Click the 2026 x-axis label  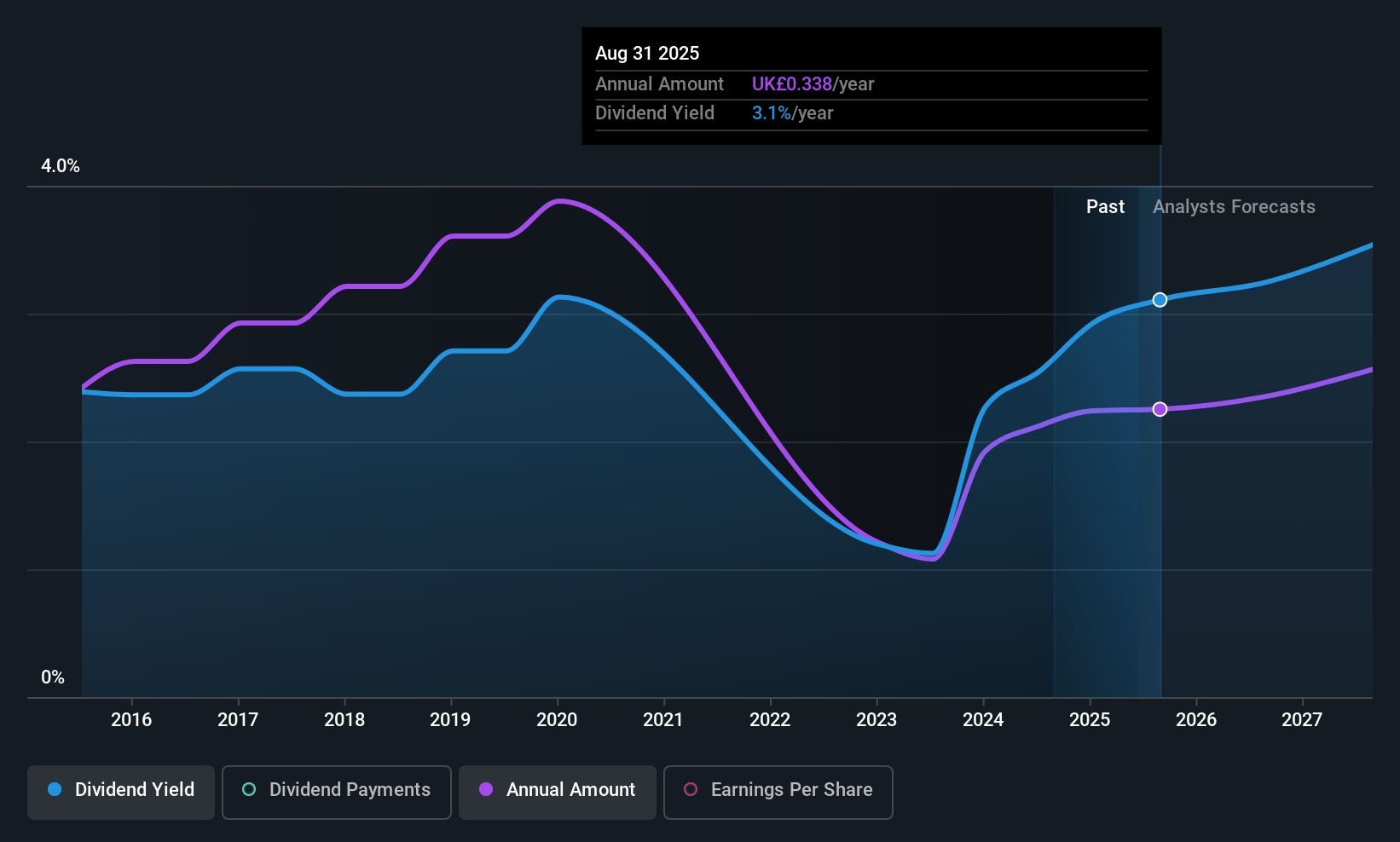pos(1196,720)
